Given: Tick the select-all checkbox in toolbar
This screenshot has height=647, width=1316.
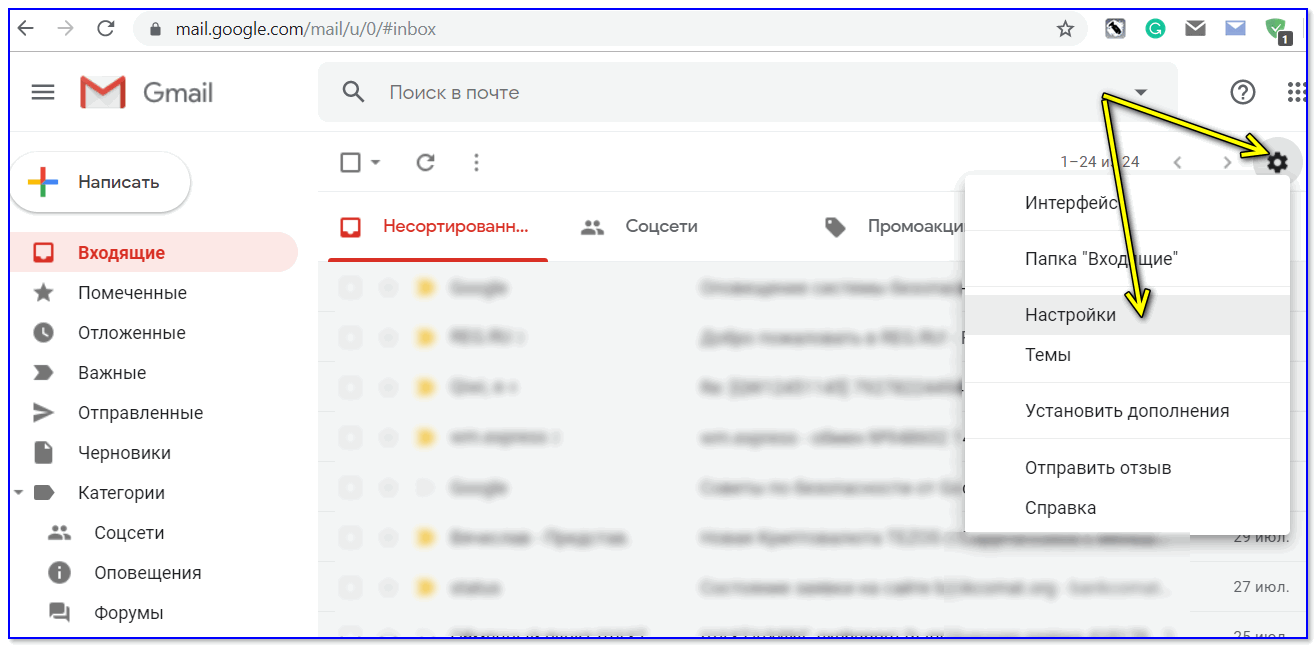Looking at the screenshot, I should pos(351,162).
